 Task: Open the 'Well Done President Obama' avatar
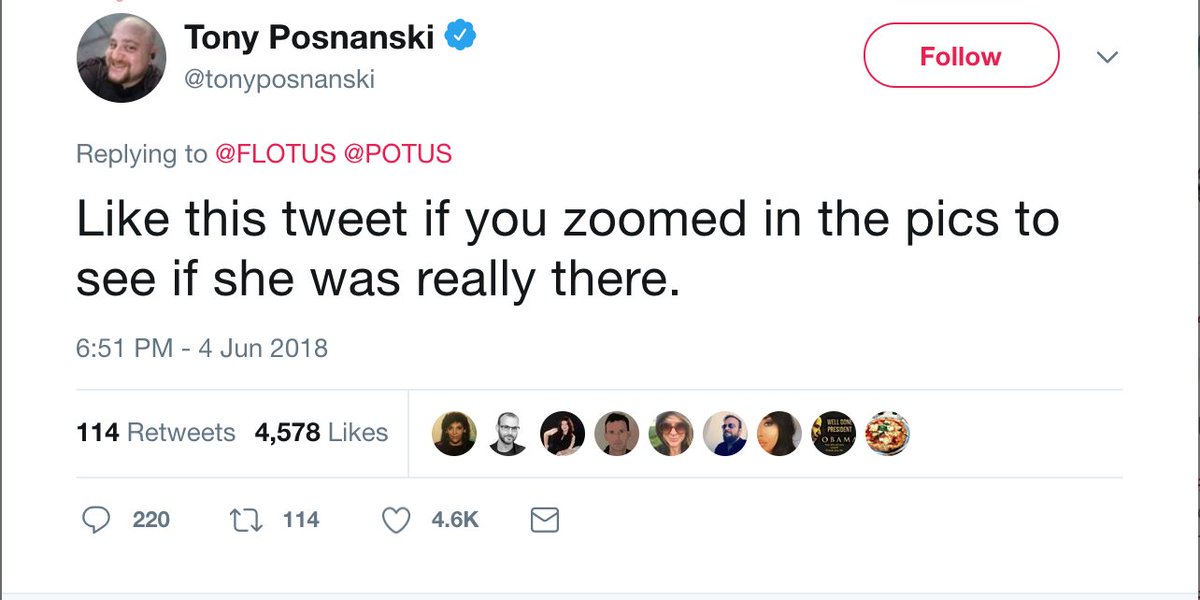(833, 434)
